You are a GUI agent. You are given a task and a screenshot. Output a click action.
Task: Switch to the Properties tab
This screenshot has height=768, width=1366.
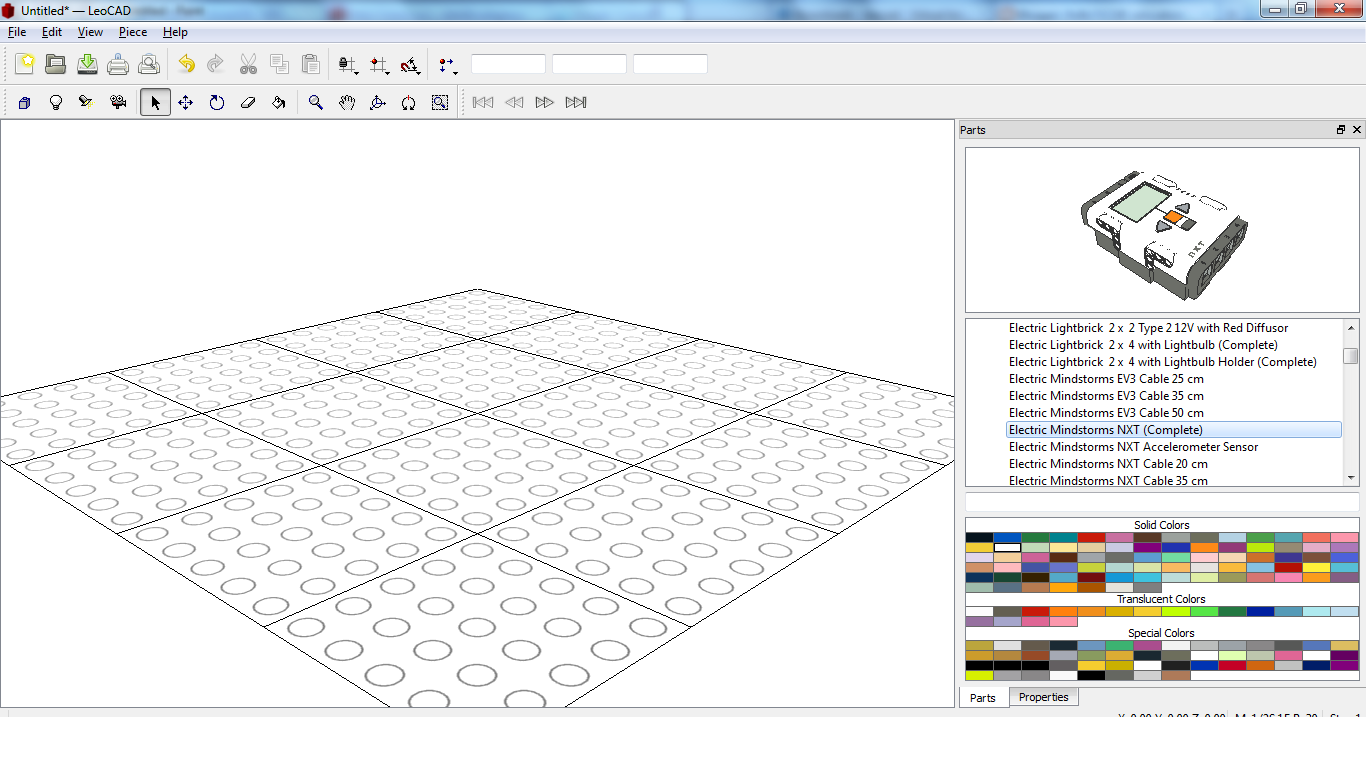[x=1044, y=697]
